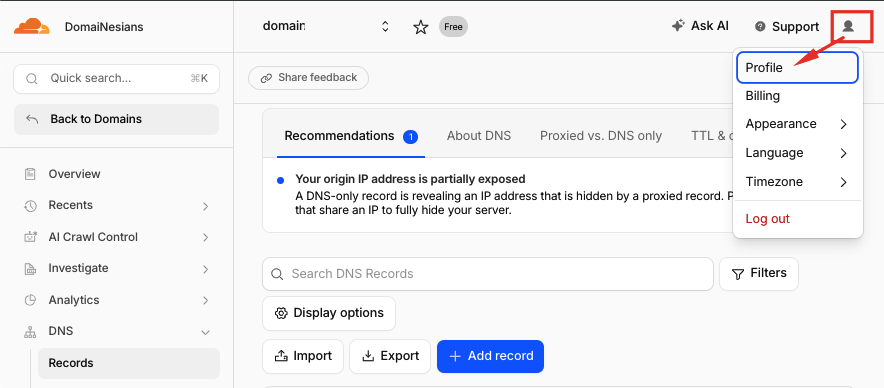The image size is (884, 388).
Task: Click the Recommendations count badge
Action: pyautogui.click(x=410, y=136)
